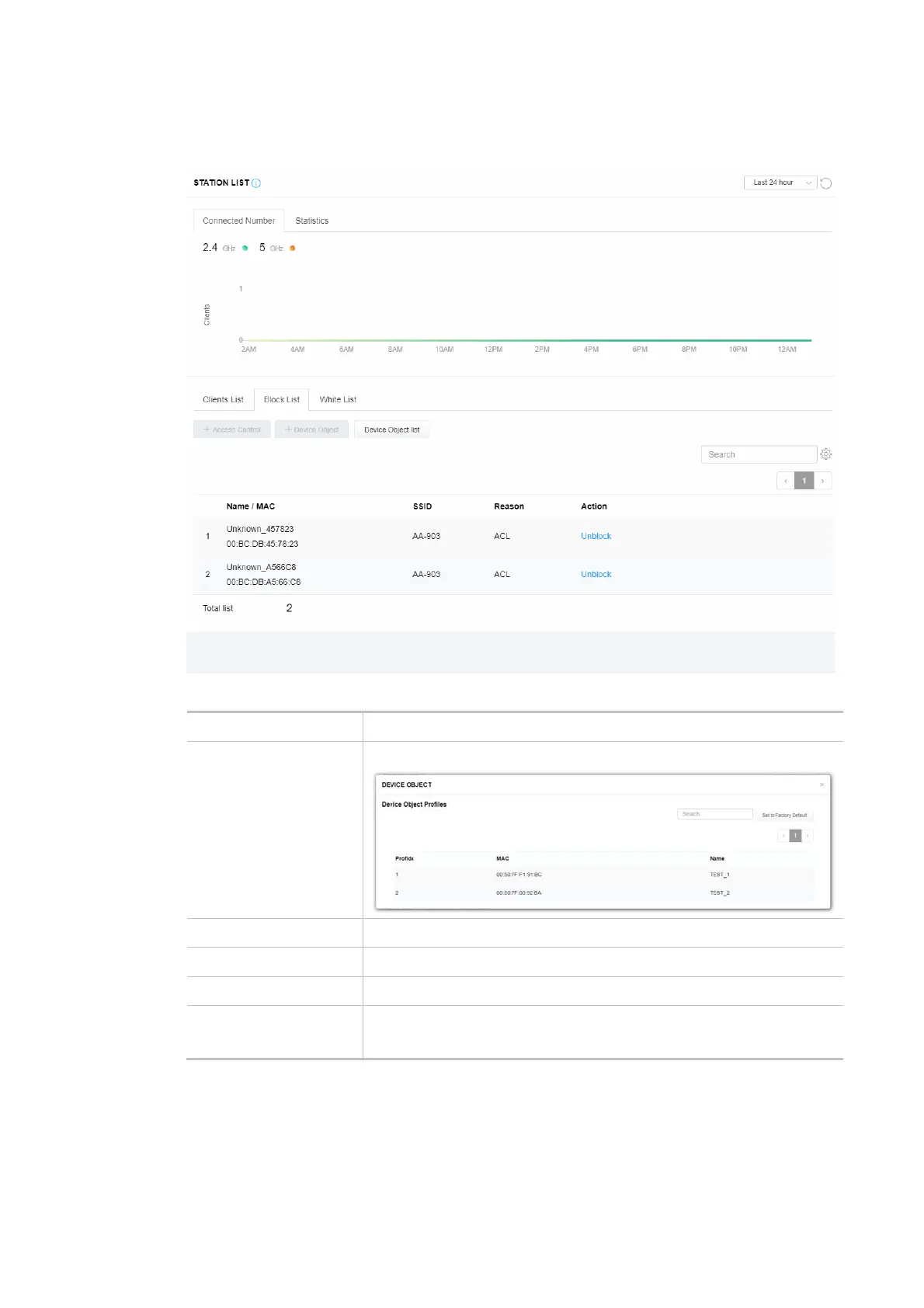924x1308 pixels.
Task: Go to previous page in Device Object dialog
Action: tap(783, 836)
